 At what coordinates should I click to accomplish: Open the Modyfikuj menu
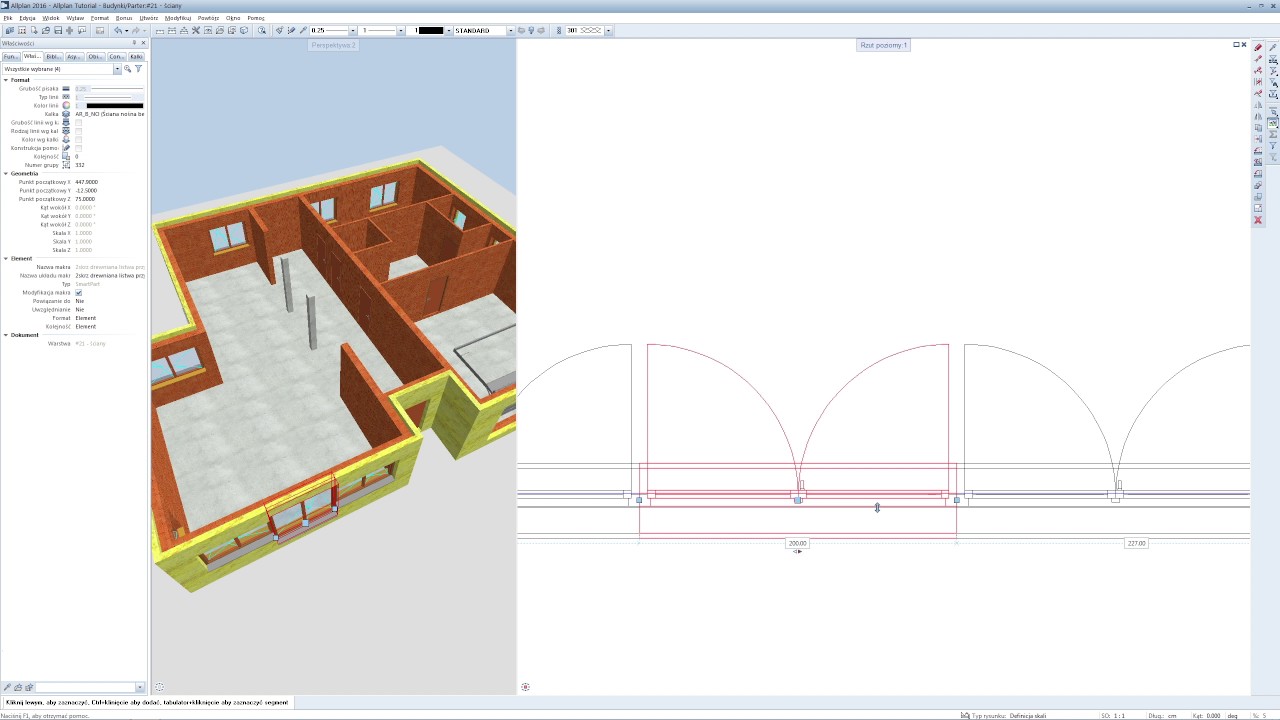pyautogui.click(x=178, y=18)
